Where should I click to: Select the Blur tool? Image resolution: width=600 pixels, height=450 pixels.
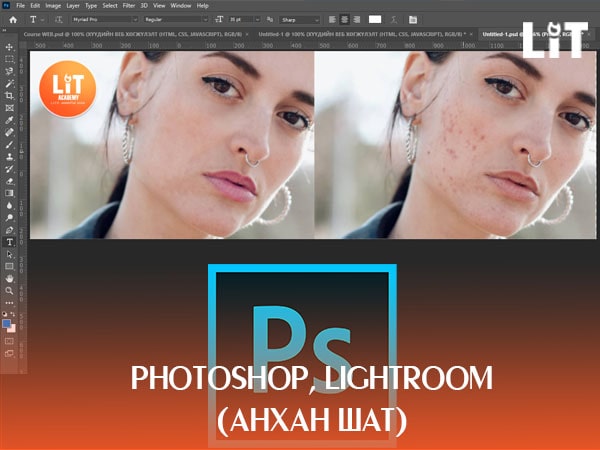(9, 205)
